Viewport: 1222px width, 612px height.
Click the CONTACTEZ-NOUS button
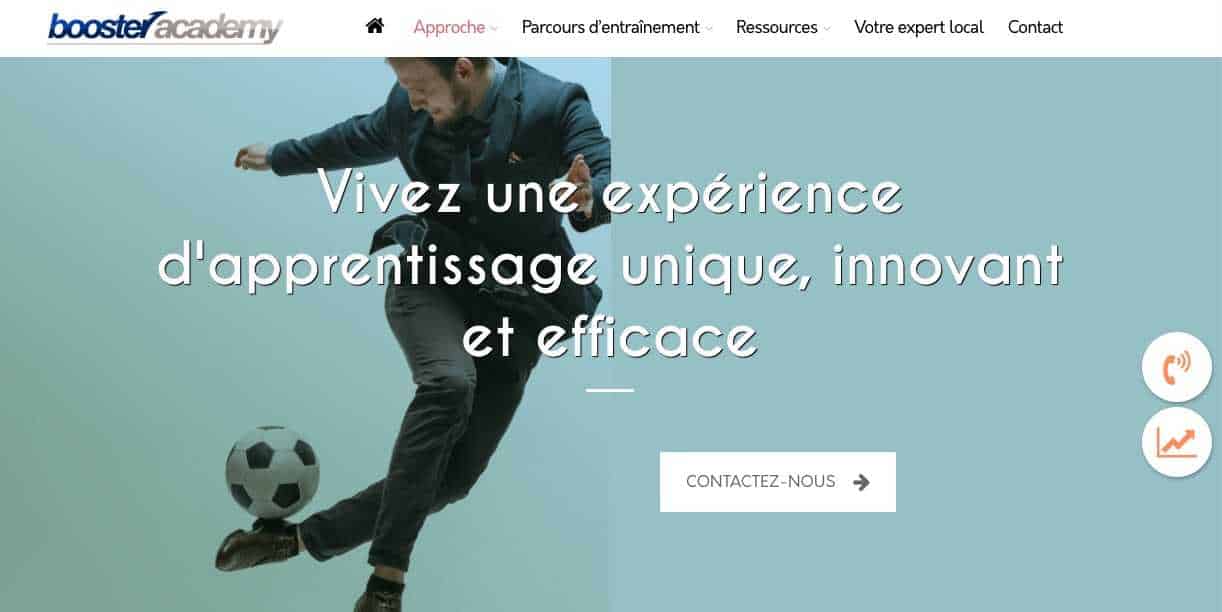click(x=778, y=482)
